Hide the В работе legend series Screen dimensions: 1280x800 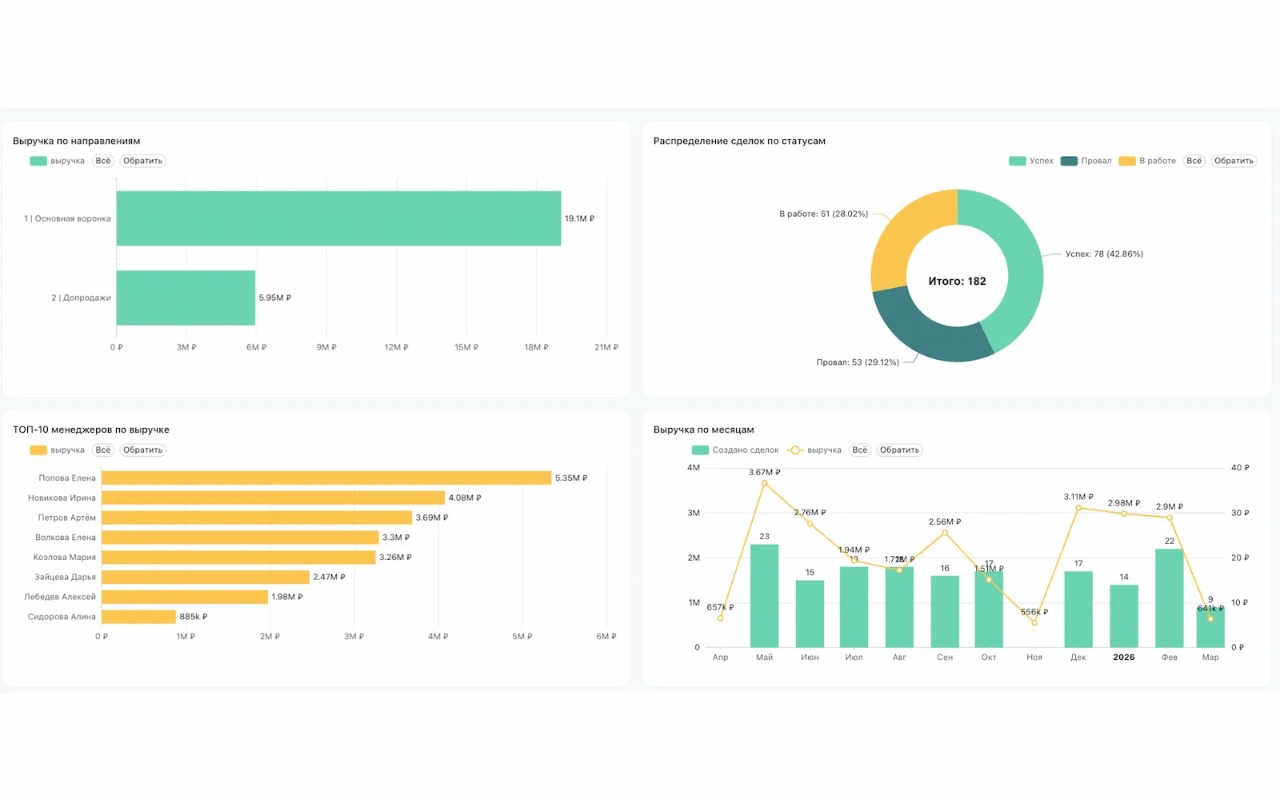click(x=1147, y=161)
